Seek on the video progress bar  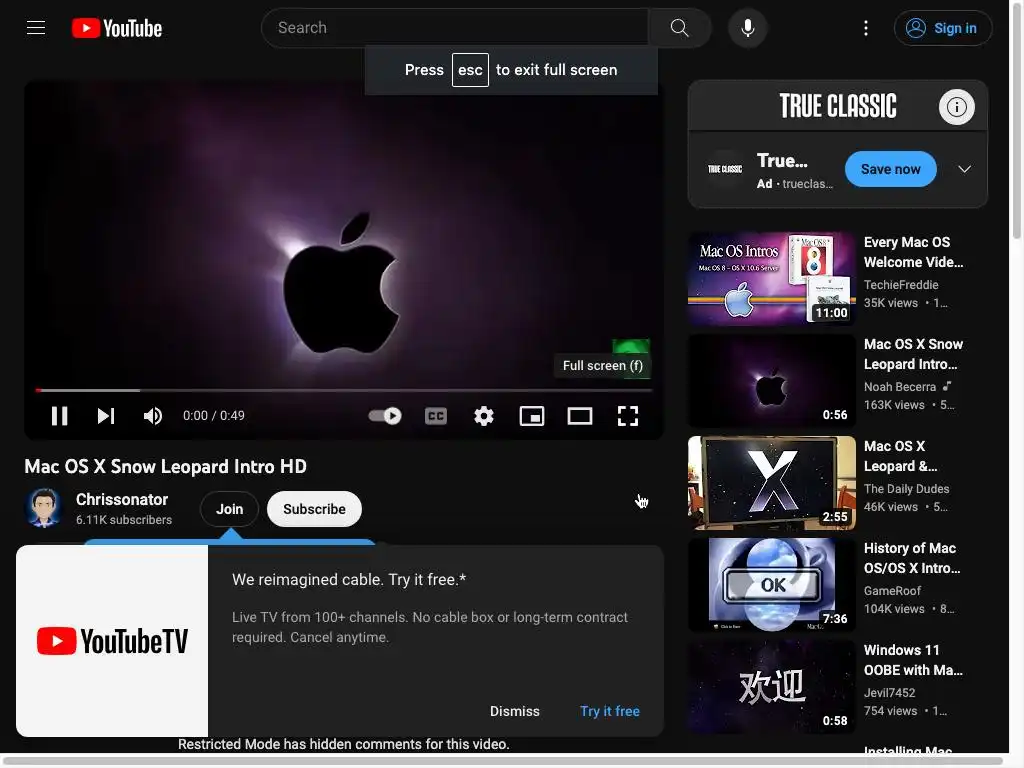tap(344, 391)
